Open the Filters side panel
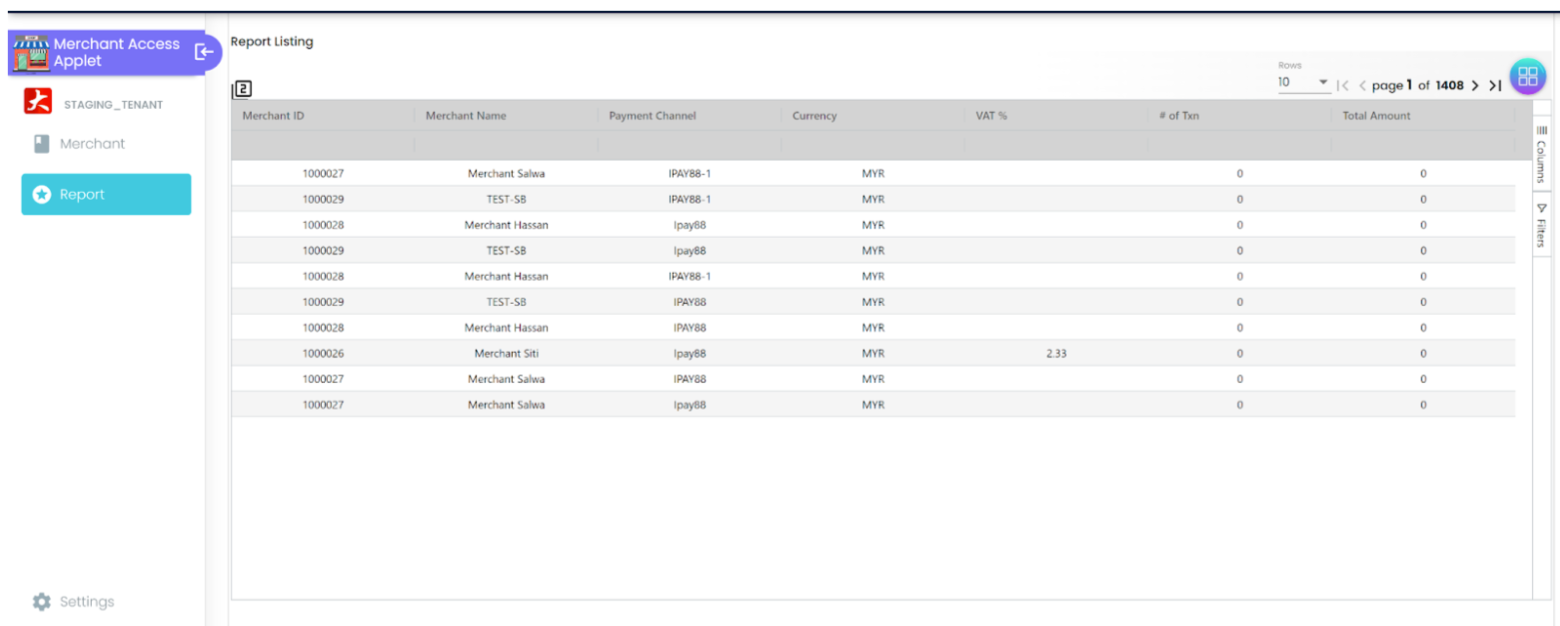 pos(1541,224)
